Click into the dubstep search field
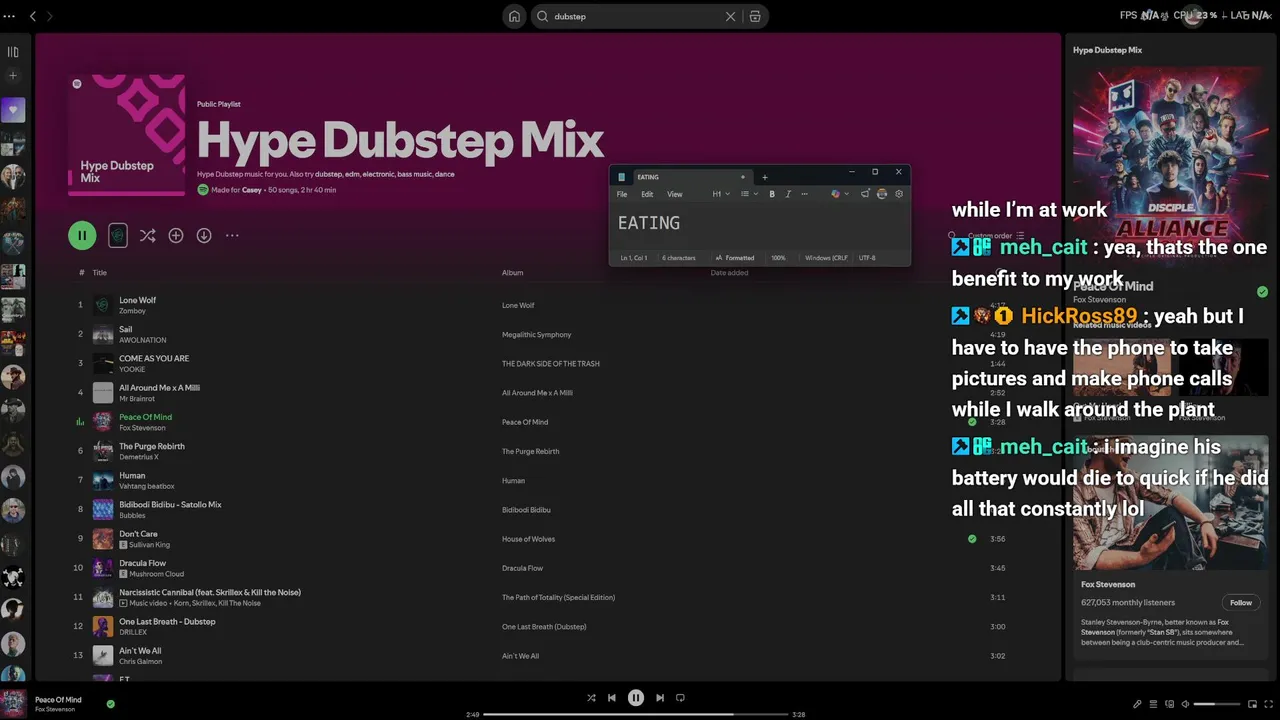Screen dimensions: 1280x720 [x=636, y=16]
